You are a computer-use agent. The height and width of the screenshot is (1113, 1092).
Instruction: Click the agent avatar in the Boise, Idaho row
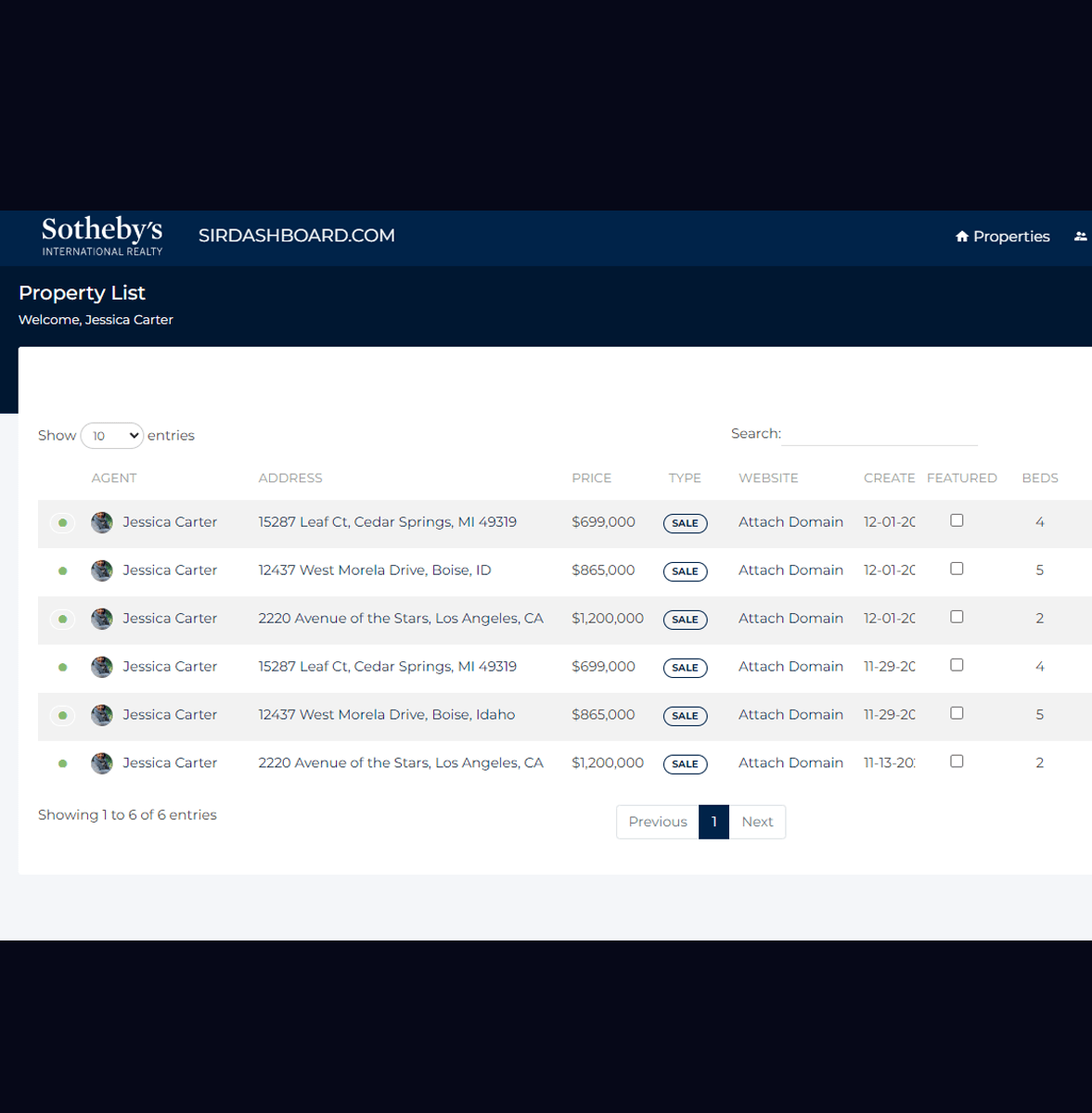[102, 715]
